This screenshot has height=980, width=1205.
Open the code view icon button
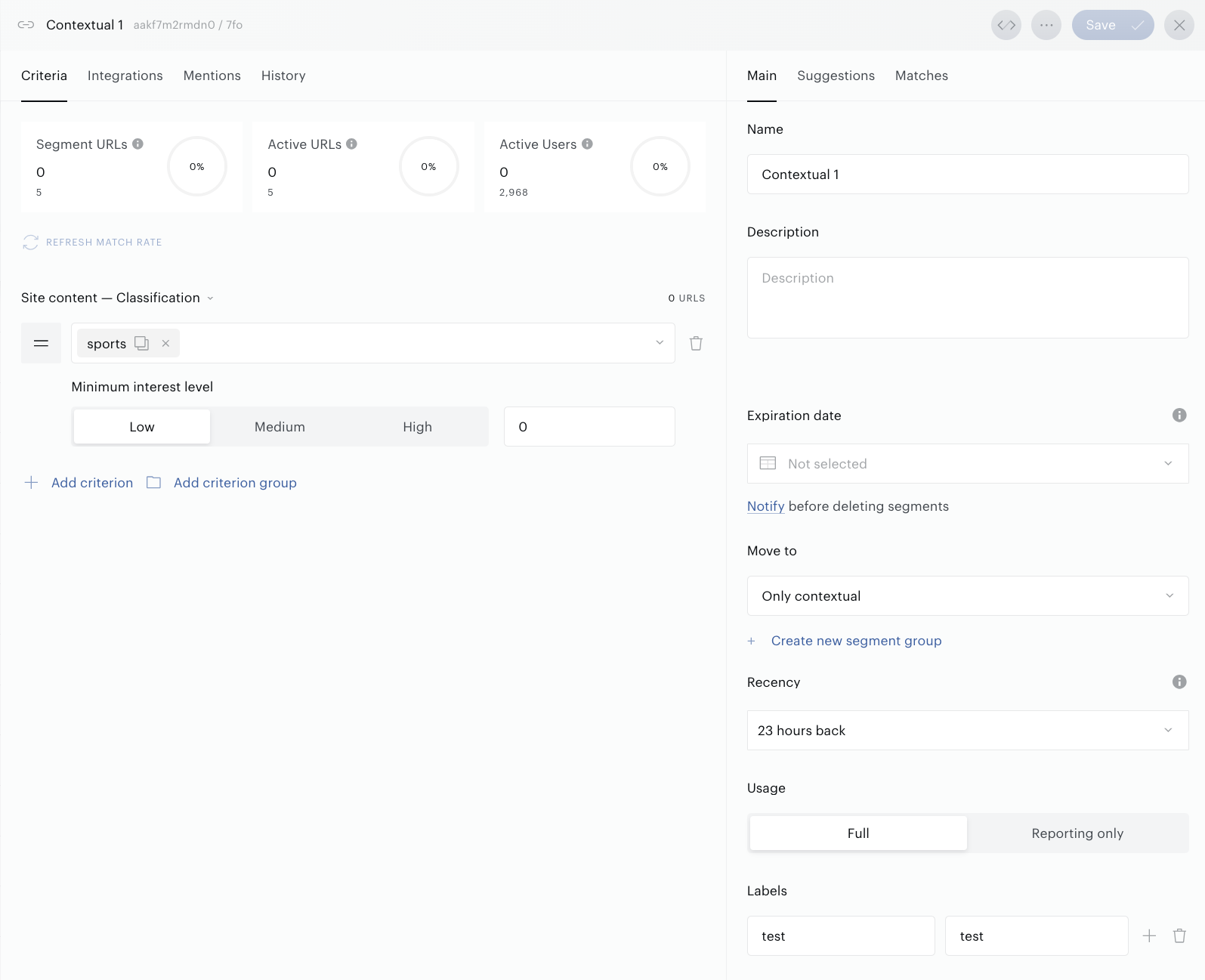click(x=1006, y=25)
